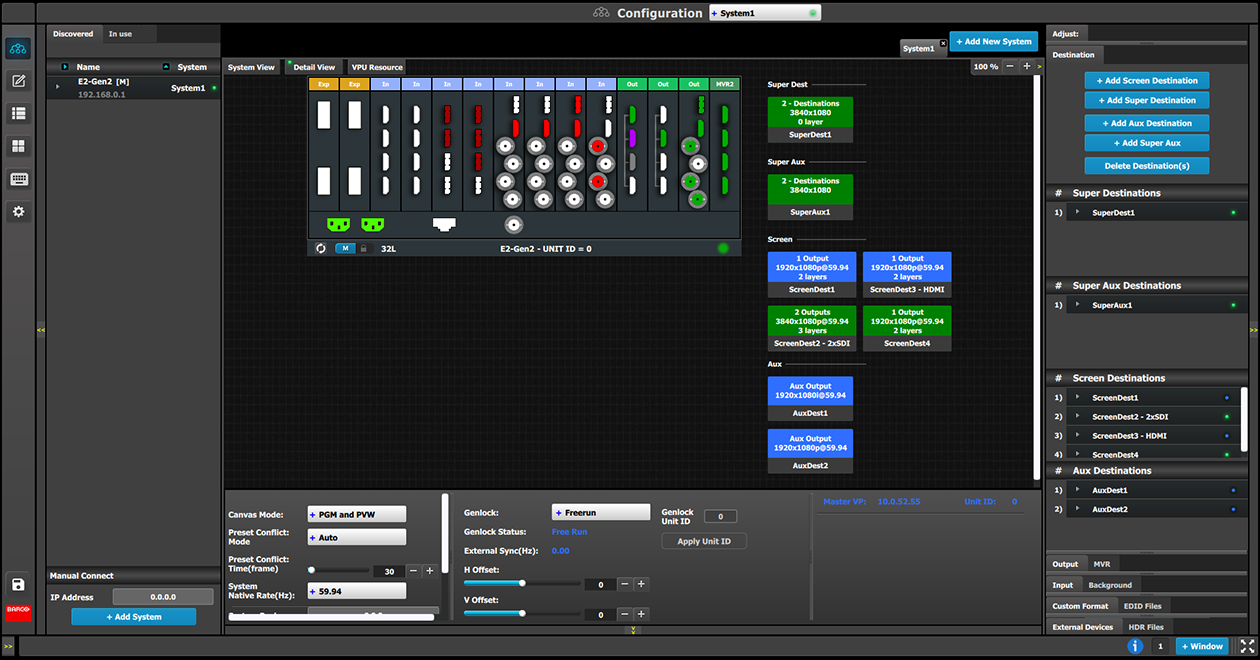1260x660 pixels.
Task: Open the list view sidebar icon
Action: pyautogui.click(x=18, y=114)
